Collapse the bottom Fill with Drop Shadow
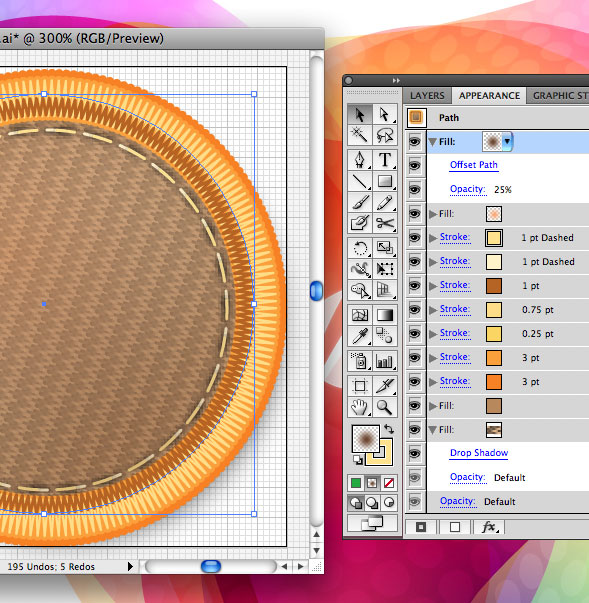This screenshot has width=589, height=603. click(x=433, y=430)
